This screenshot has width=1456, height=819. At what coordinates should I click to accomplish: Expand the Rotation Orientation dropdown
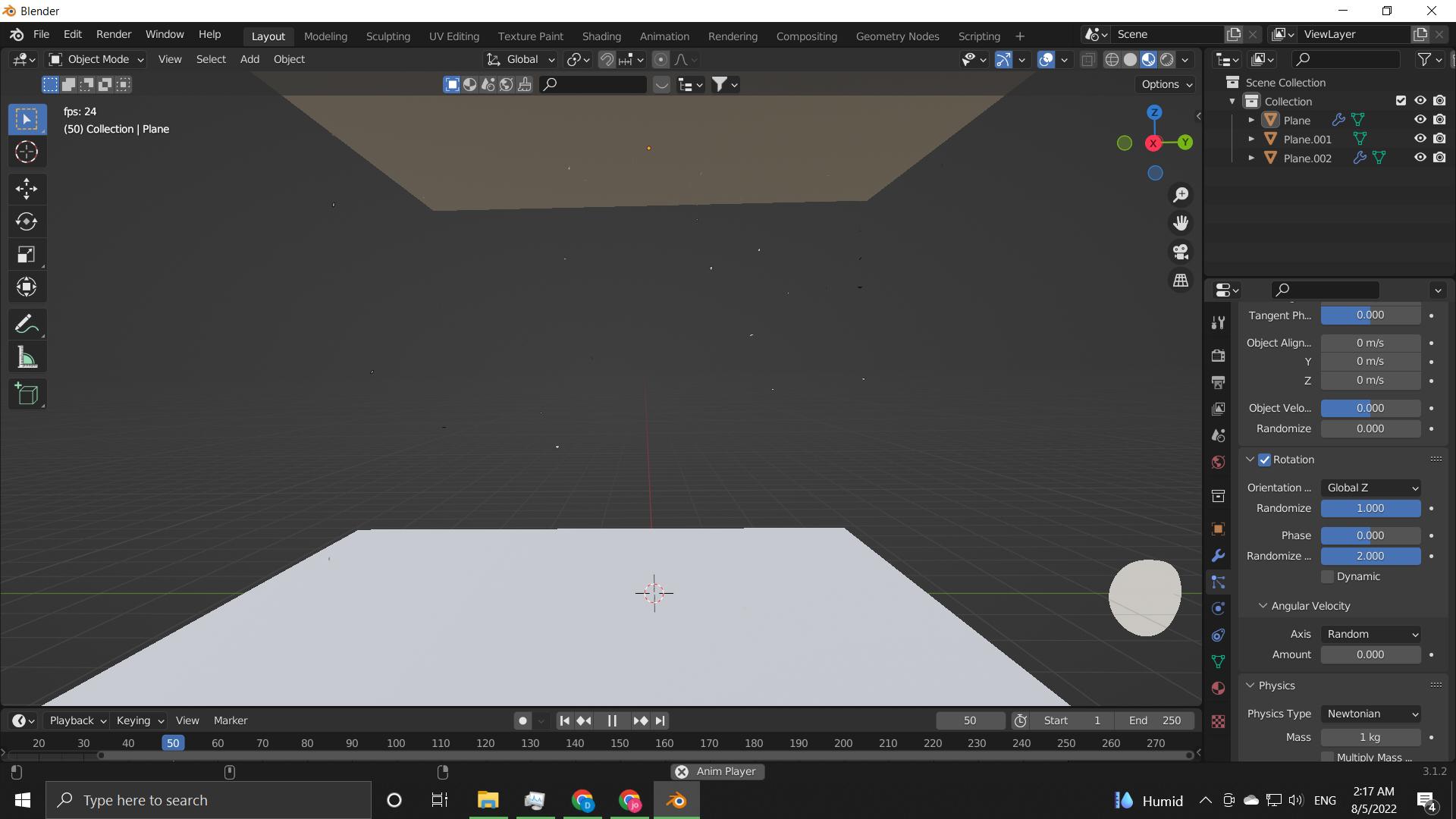[x=1371, y=487]
